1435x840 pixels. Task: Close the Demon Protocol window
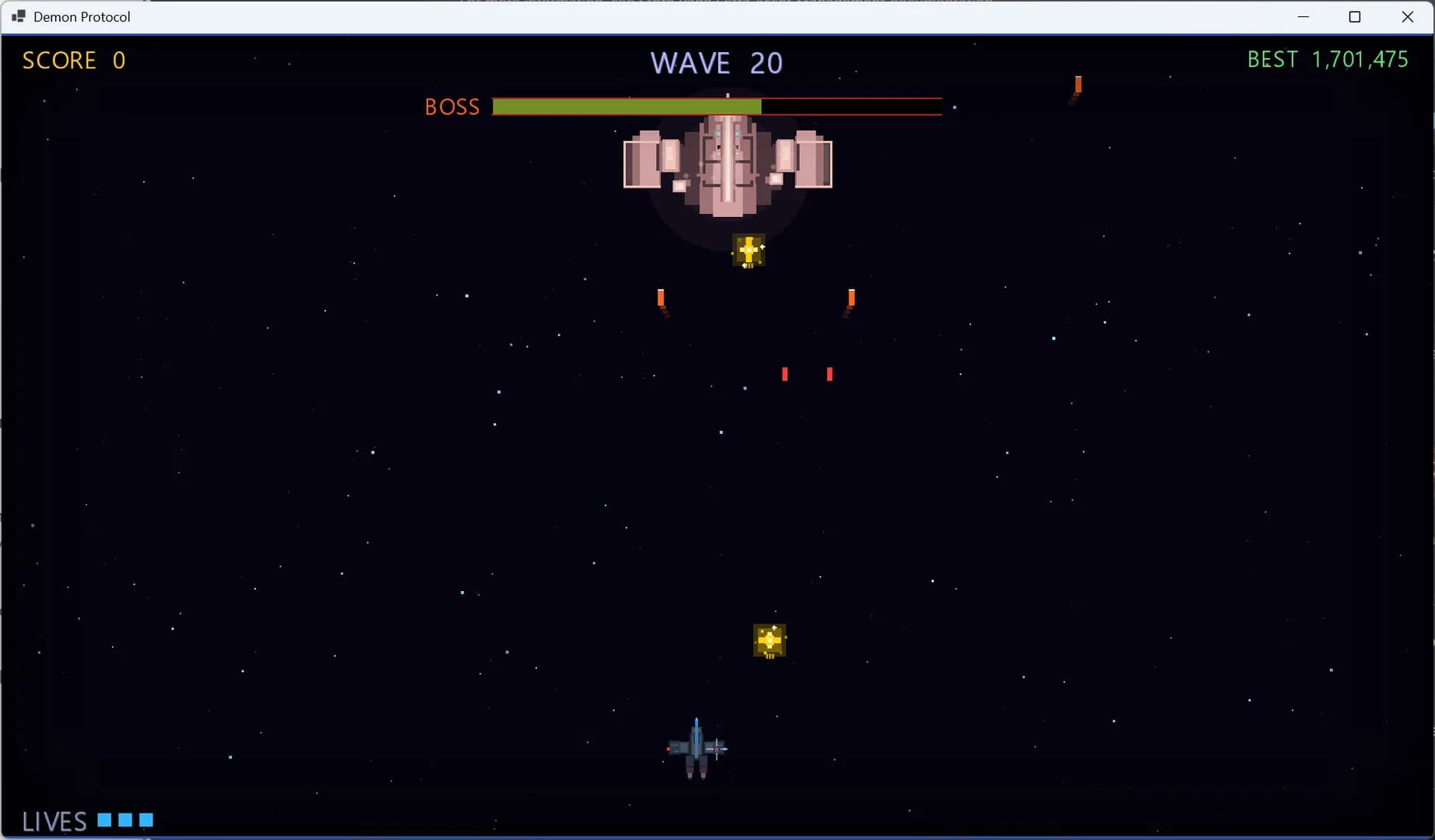[1408, 16]
